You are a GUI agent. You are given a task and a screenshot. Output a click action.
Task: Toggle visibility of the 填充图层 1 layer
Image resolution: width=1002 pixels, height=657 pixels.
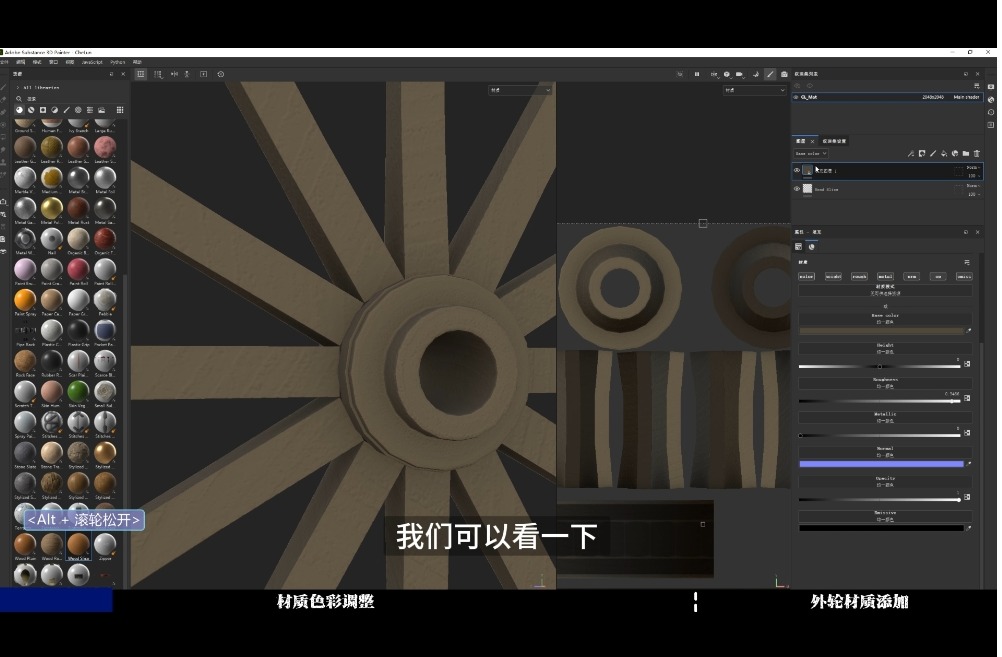point(799,170)
